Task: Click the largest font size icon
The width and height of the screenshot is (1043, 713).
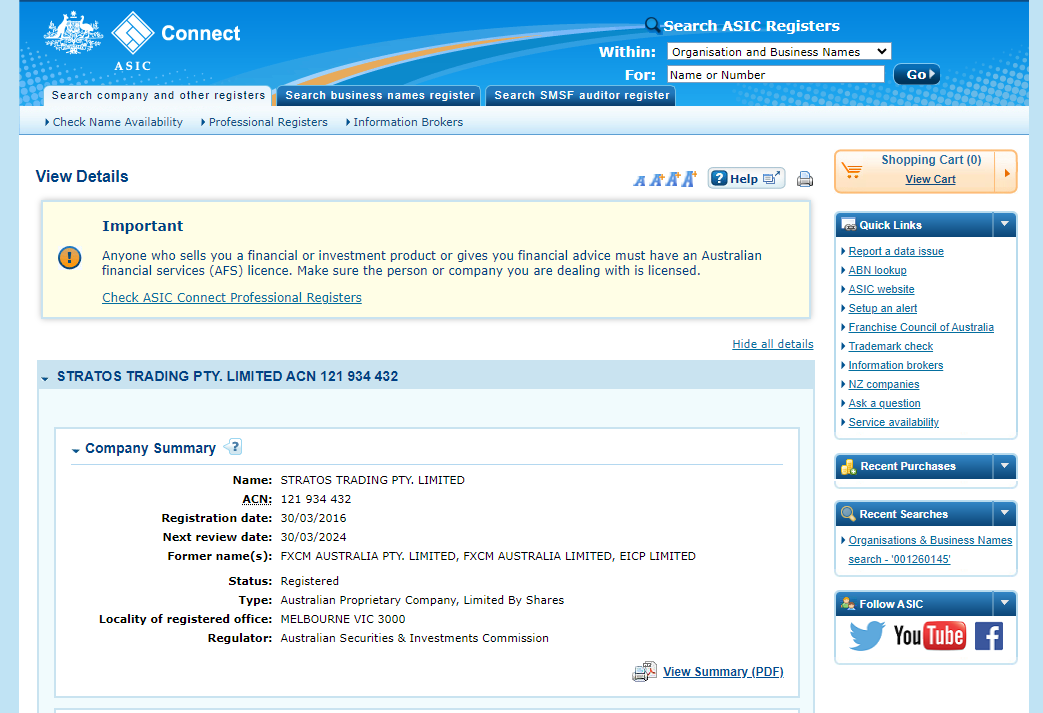Action: point(689,179)
